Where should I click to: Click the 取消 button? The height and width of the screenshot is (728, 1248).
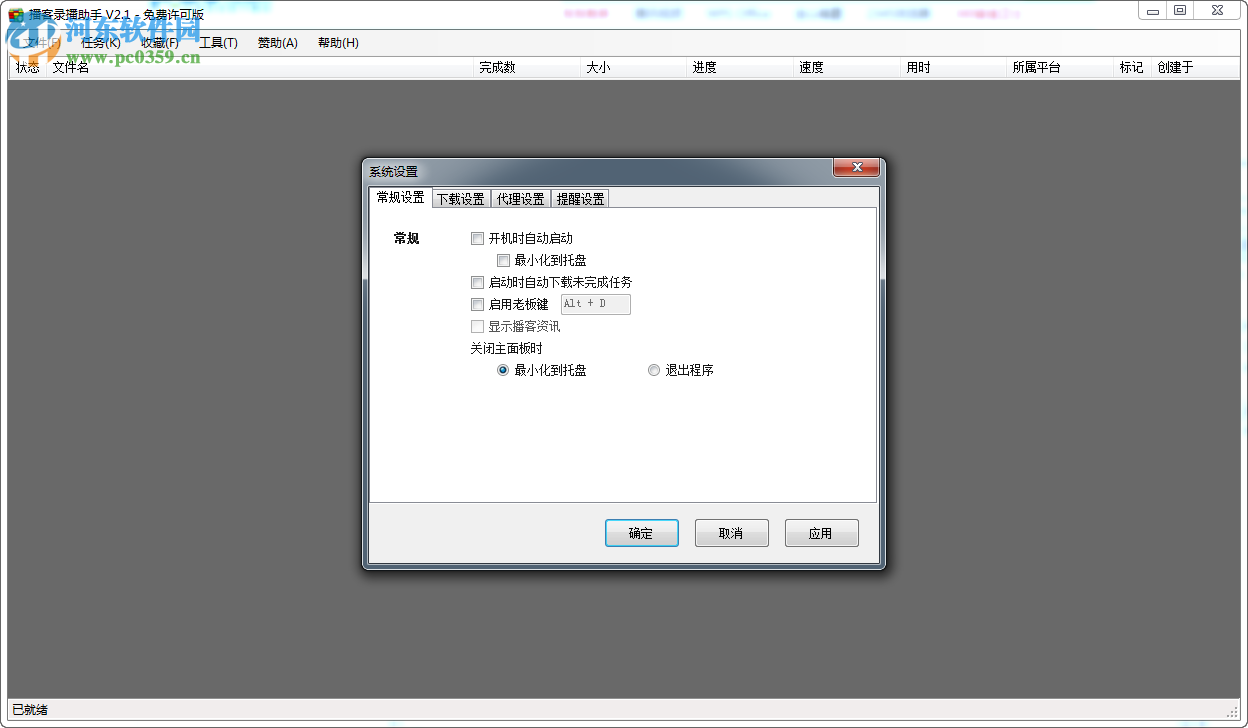pos(731,533)
